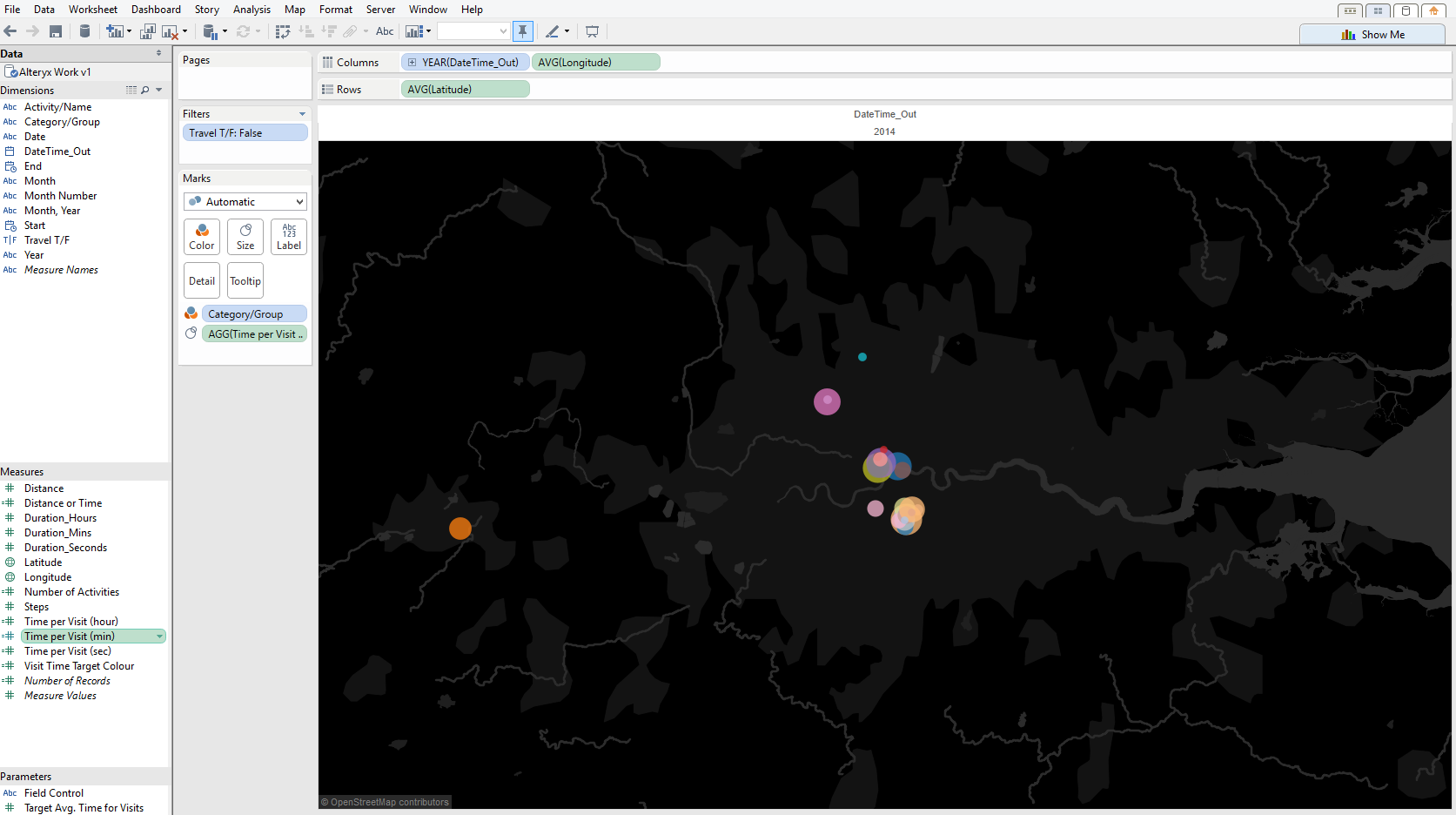Click the group members paperclip icon
Screen dimensions: 1456x815
[350, 31]
